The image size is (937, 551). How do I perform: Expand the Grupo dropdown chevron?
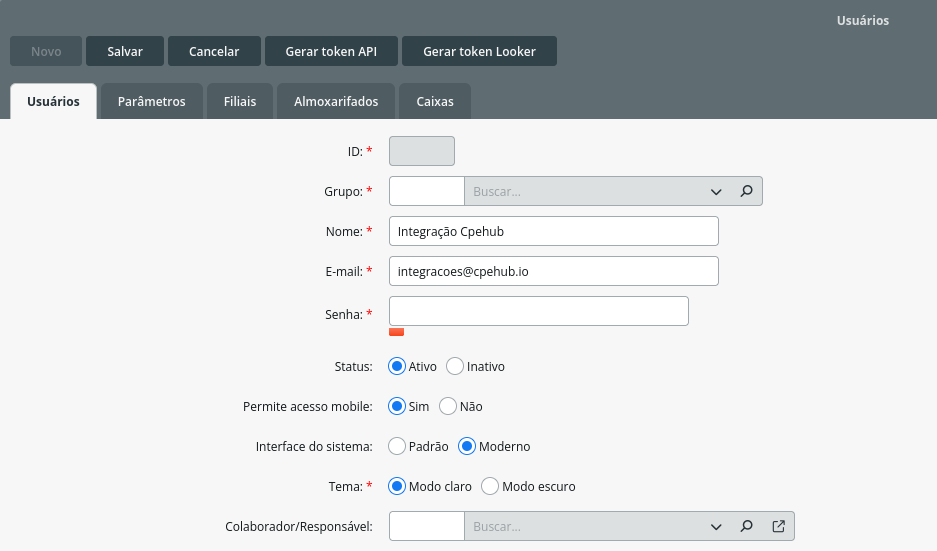[716, 192]
